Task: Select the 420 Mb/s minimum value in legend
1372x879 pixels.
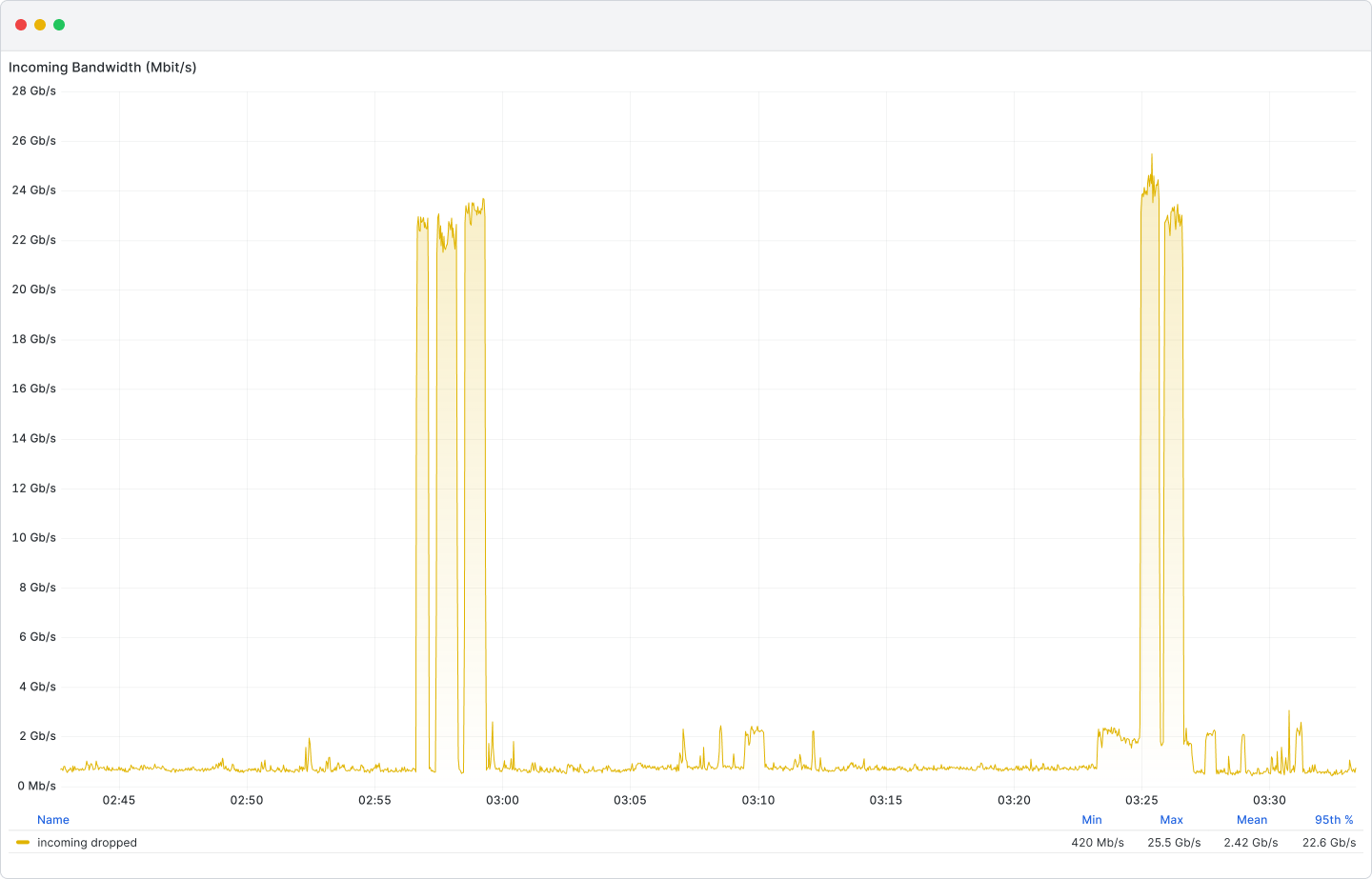Action: click(1098, 843)
